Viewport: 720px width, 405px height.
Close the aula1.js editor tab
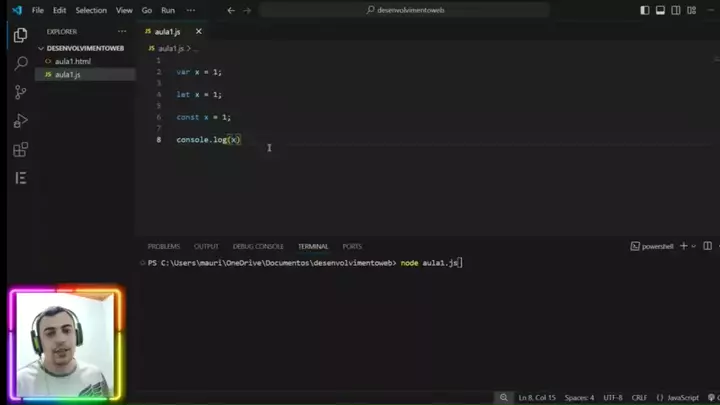pos(198,32)
